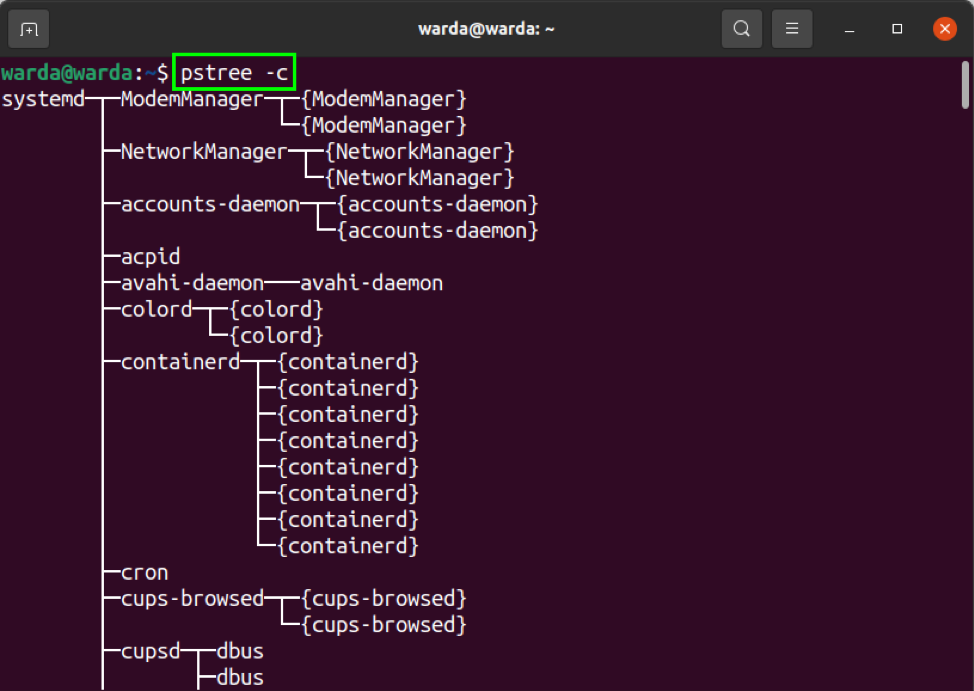Screen dimensions: 974x691
Task: Click the acpid process entry
Action: tap(150, 257)
